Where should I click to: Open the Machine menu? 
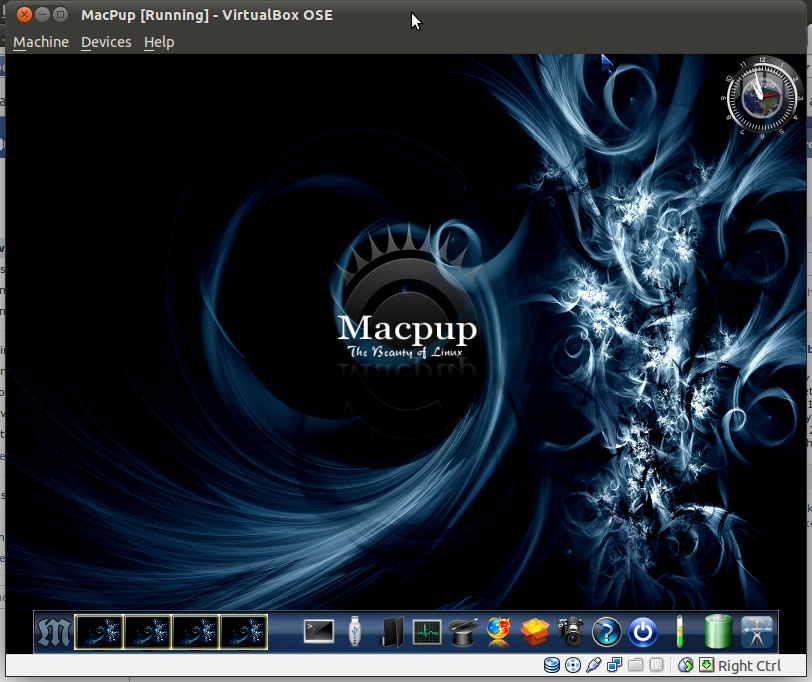[x=41, y=42]
